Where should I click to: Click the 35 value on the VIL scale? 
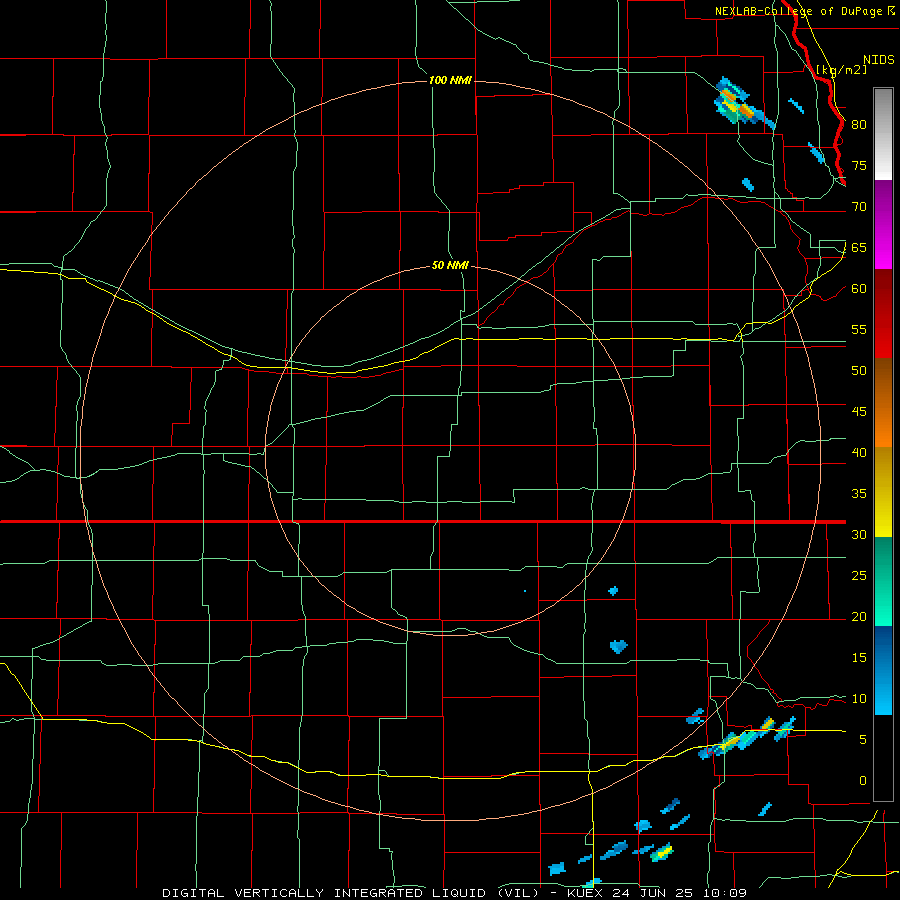[859, 494]
